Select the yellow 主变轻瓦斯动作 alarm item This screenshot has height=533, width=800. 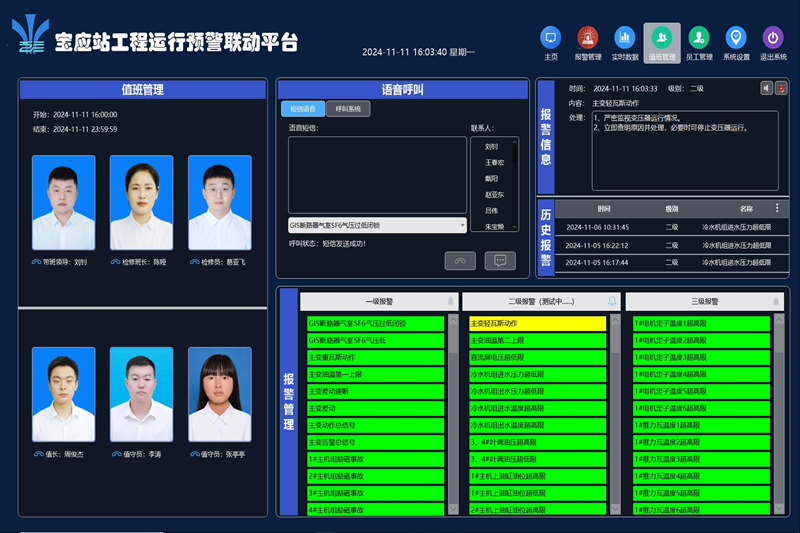pos(537,324)
